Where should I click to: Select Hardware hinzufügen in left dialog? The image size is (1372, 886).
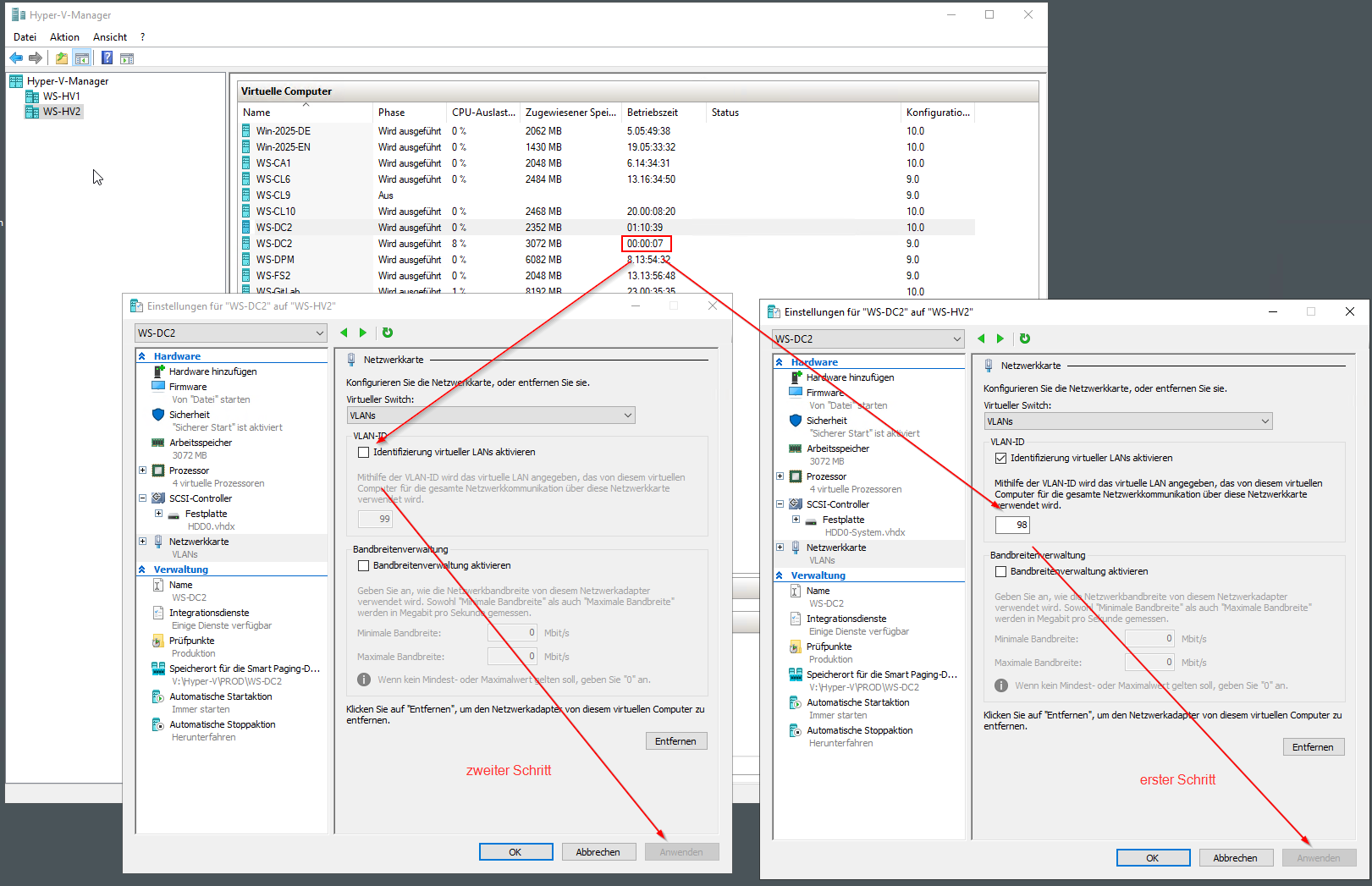click(x=212, y=371)
